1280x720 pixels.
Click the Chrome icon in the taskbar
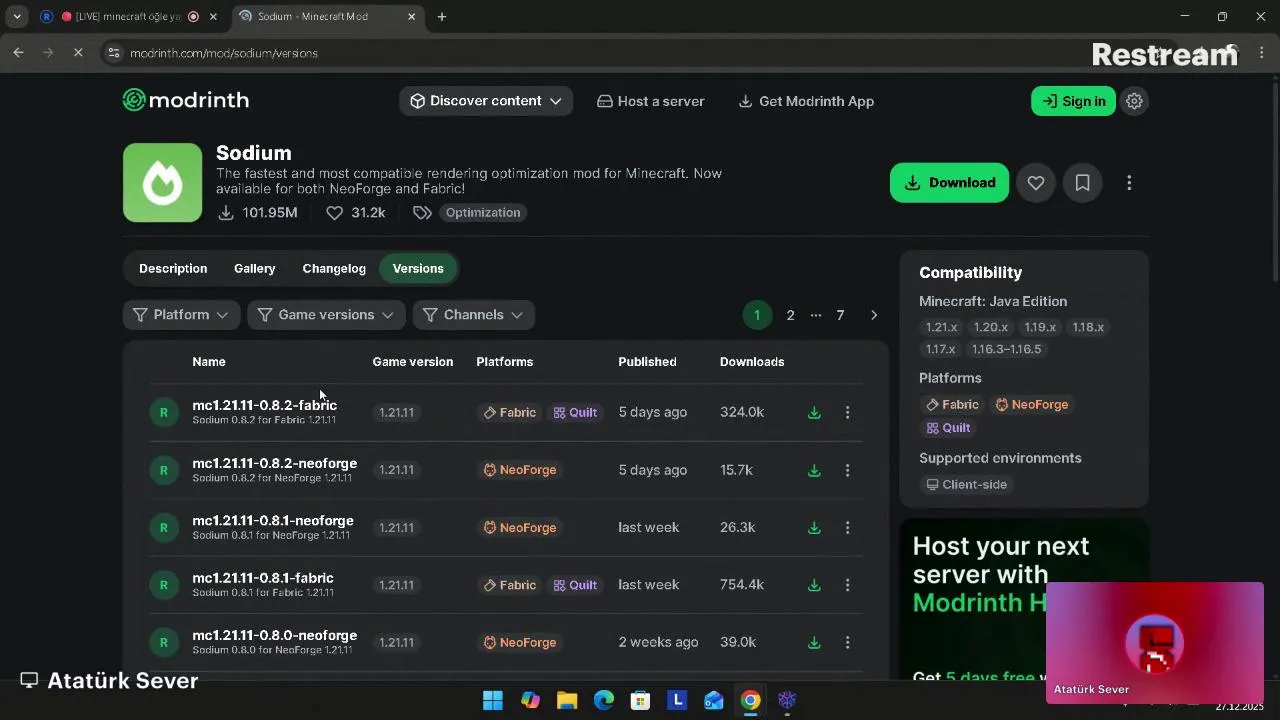pos(750,700)
